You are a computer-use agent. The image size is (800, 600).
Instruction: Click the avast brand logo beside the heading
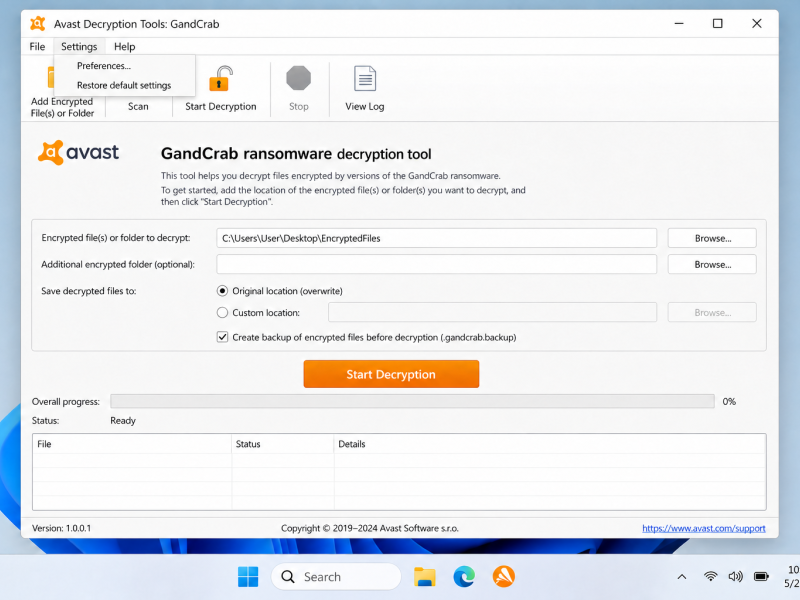coord(78,153)
